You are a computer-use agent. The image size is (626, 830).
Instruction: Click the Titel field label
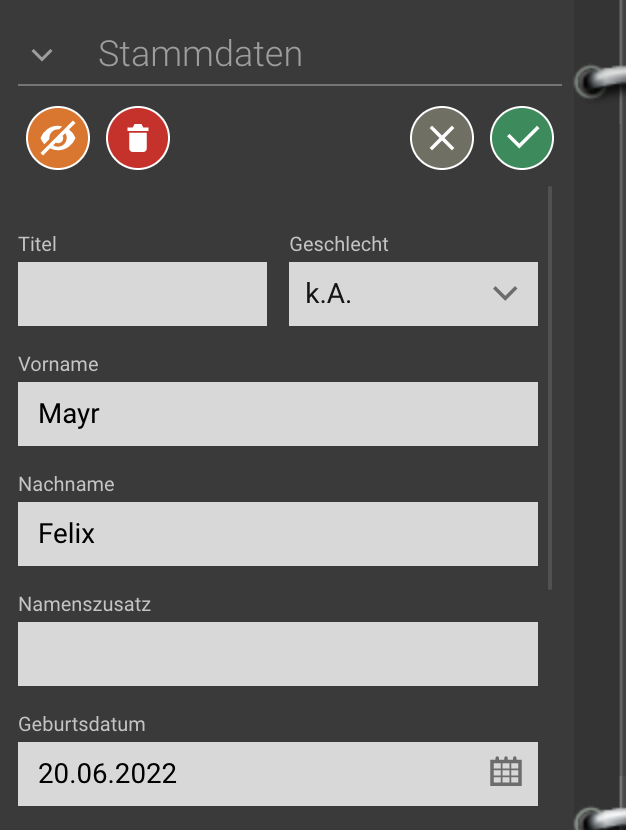(36, 244)
